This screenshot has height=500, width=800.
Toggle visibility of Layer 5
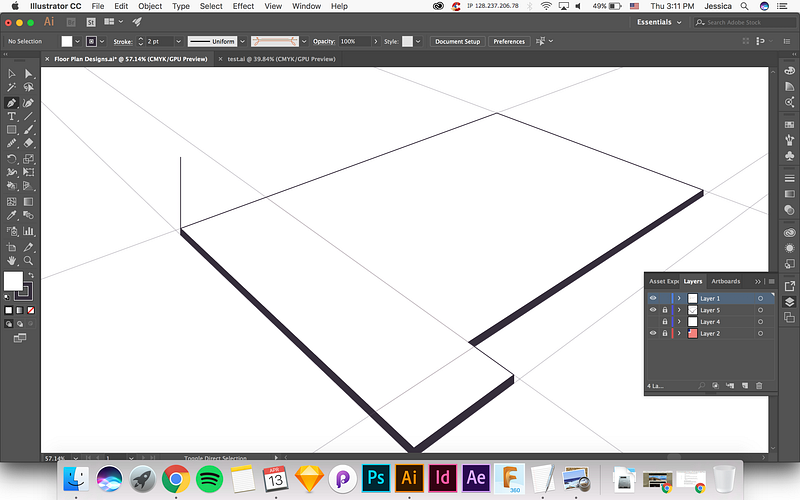pos(653,310)
